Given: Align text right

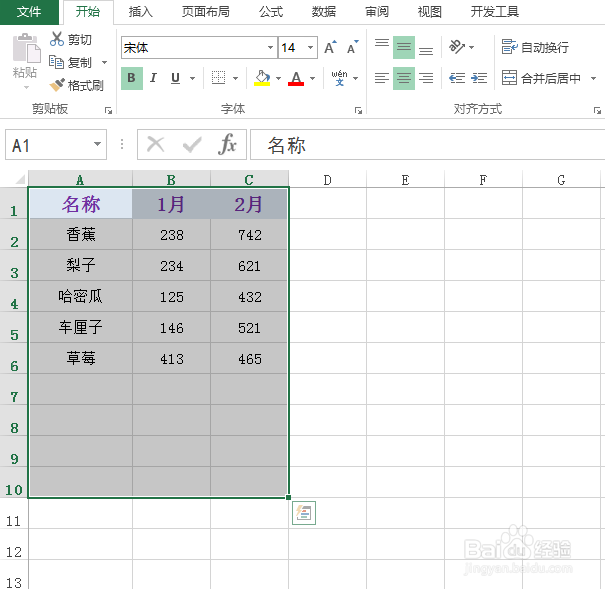Looking at the screenshot, I should click(x=426, y=78).
